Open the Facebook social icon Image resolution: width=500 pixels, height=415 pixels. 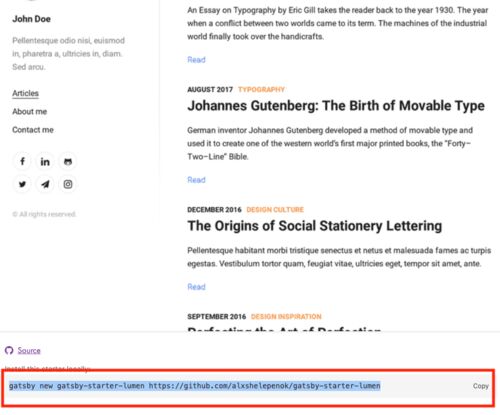(x=22, y=162)
